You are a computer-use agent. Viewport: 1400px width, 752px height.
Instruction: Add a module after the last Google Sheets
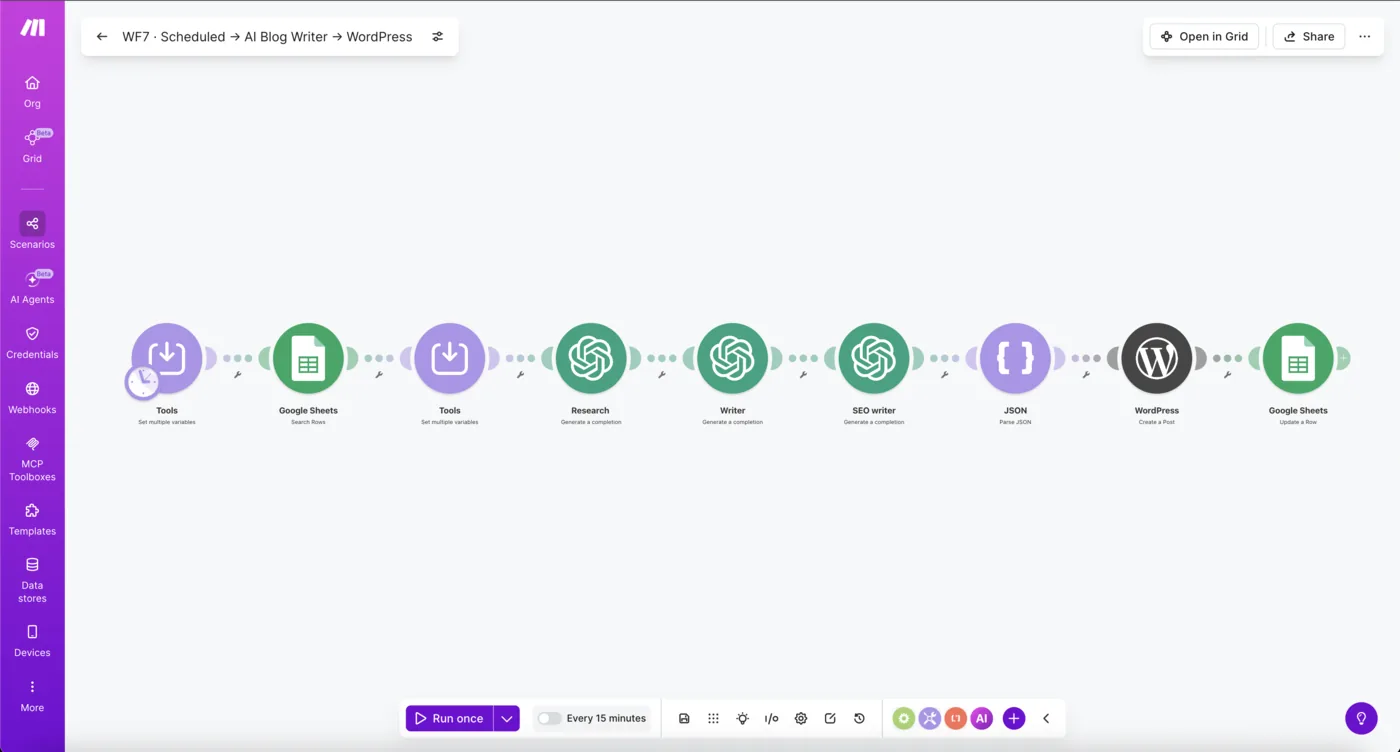pos(1343,358)
